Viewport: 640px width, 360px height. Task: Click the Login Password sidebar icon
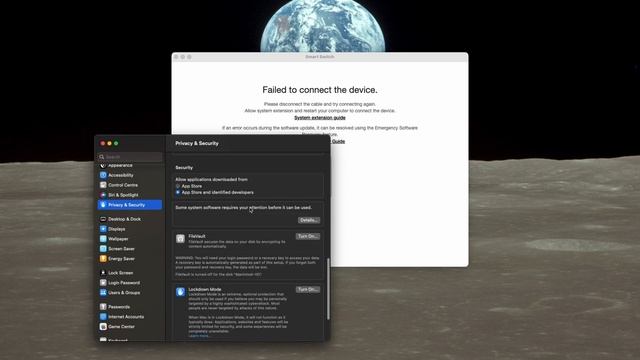(x=103, y=282)
